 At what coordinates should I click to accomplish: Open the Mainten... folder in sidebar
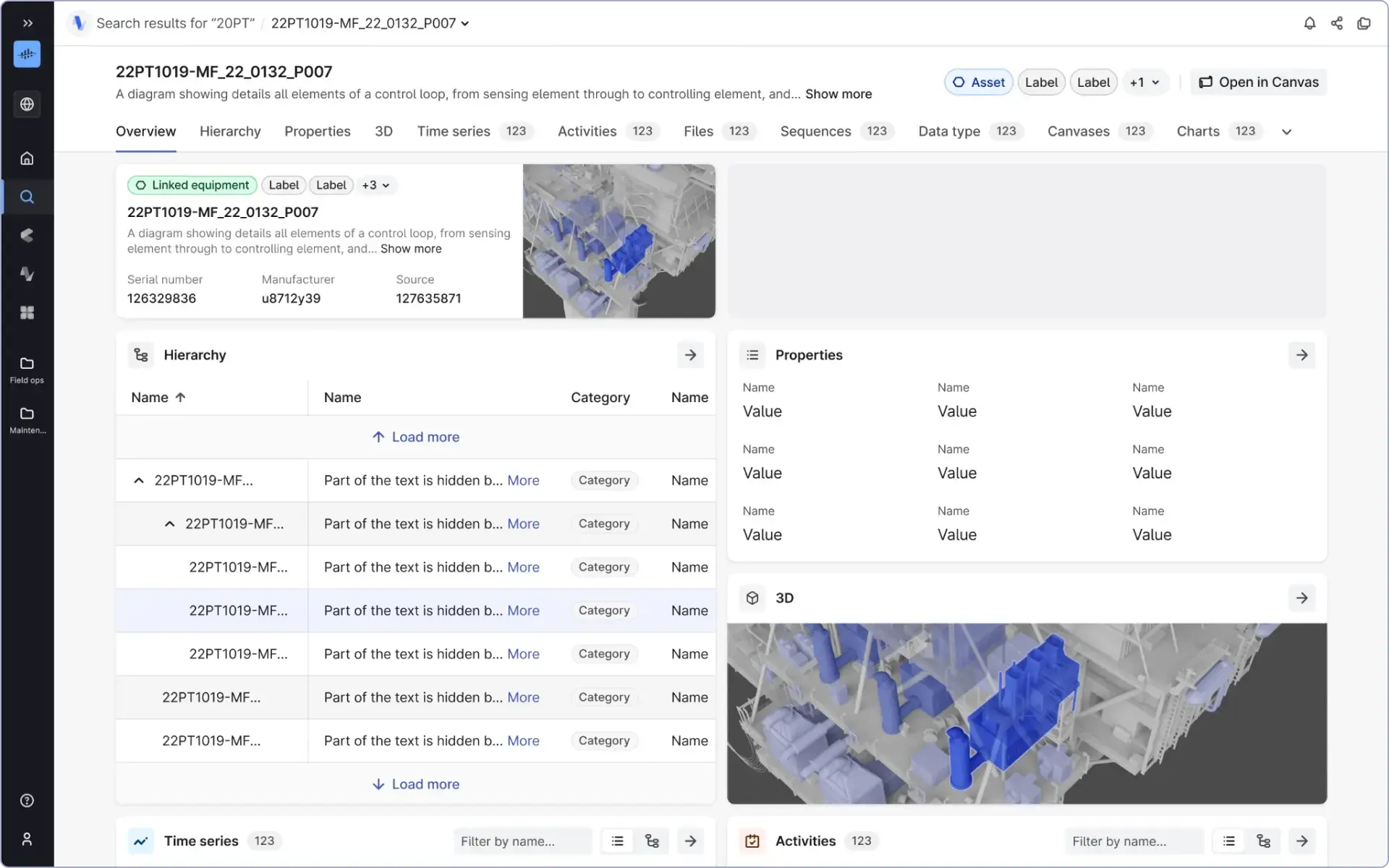[x=27, y=420]
